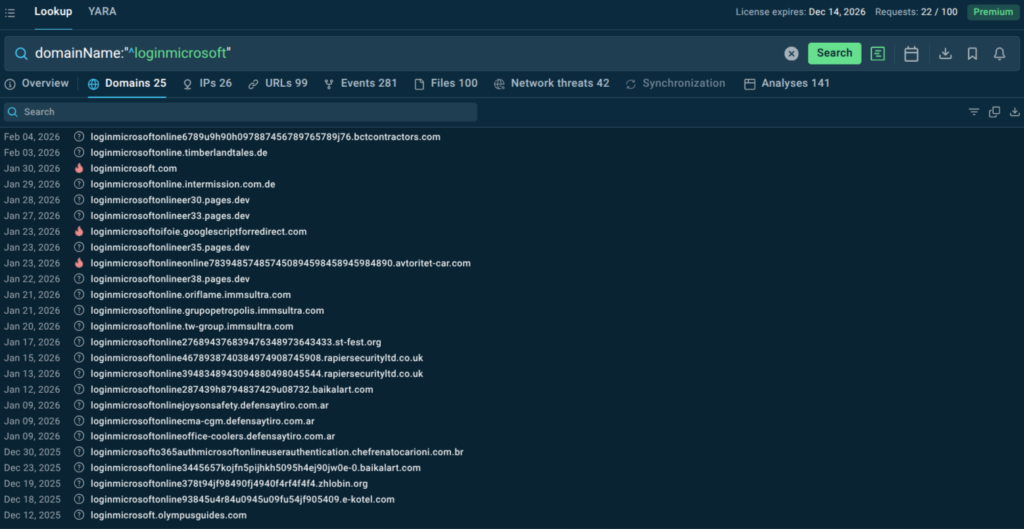Download results from the search bar
The image size is (1024, 529).
pos(945,54)
